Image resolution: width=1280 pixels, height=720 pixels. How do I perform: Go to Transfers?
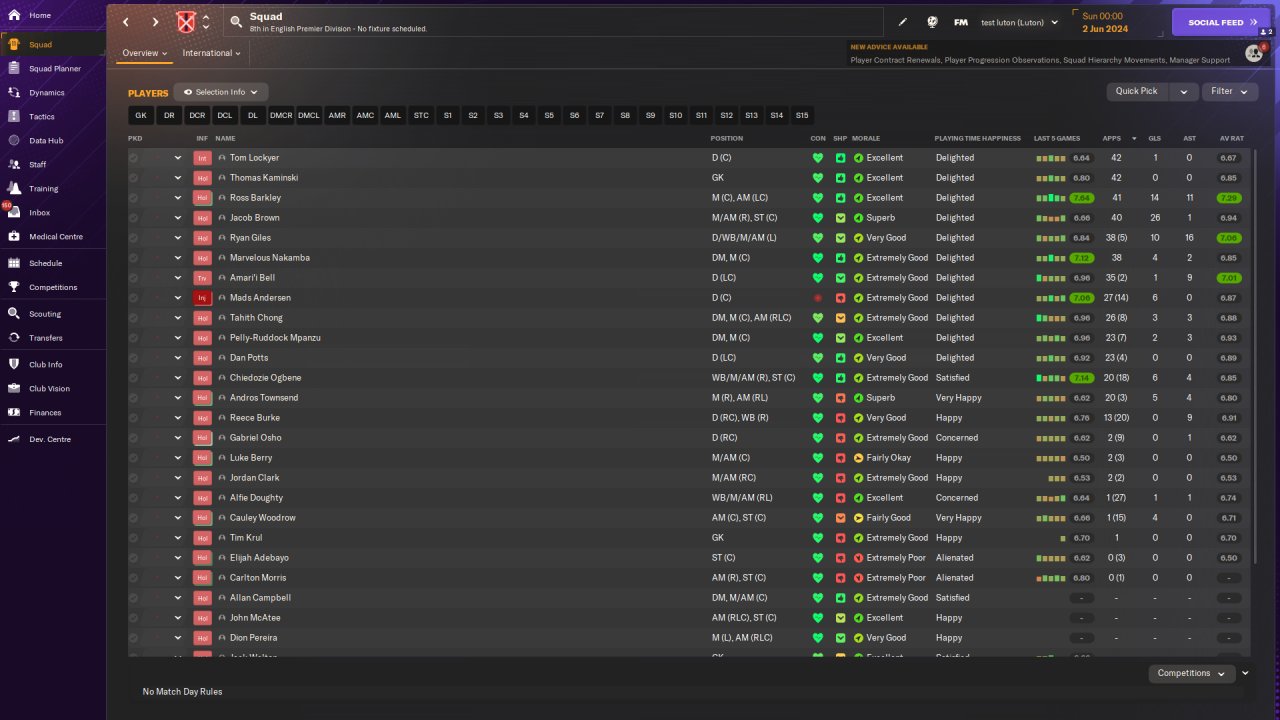tap(52, 337)
